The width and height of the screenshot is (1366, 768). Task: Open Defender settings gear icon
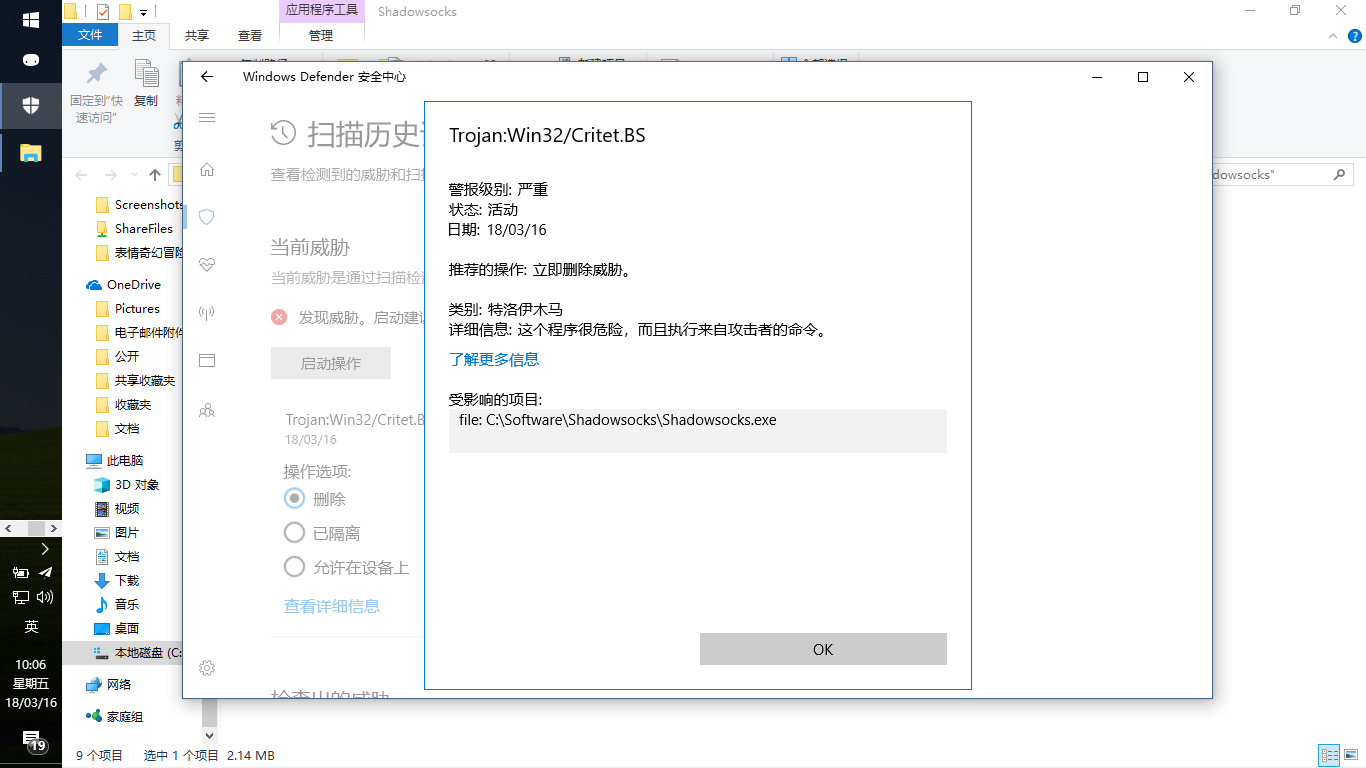[x=207, y=668]
